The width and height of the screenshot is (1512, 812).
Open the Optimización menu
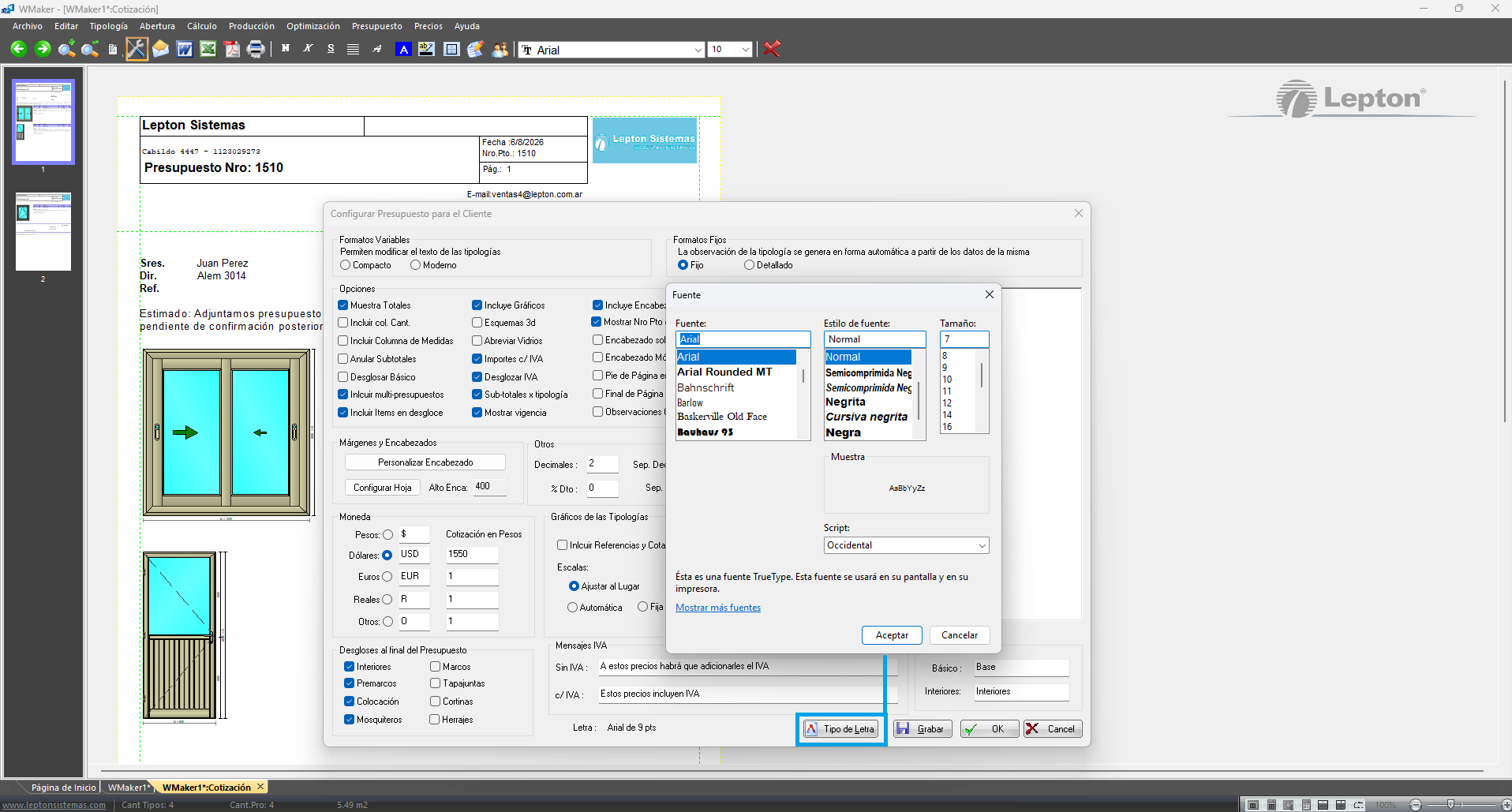point(313,26)
